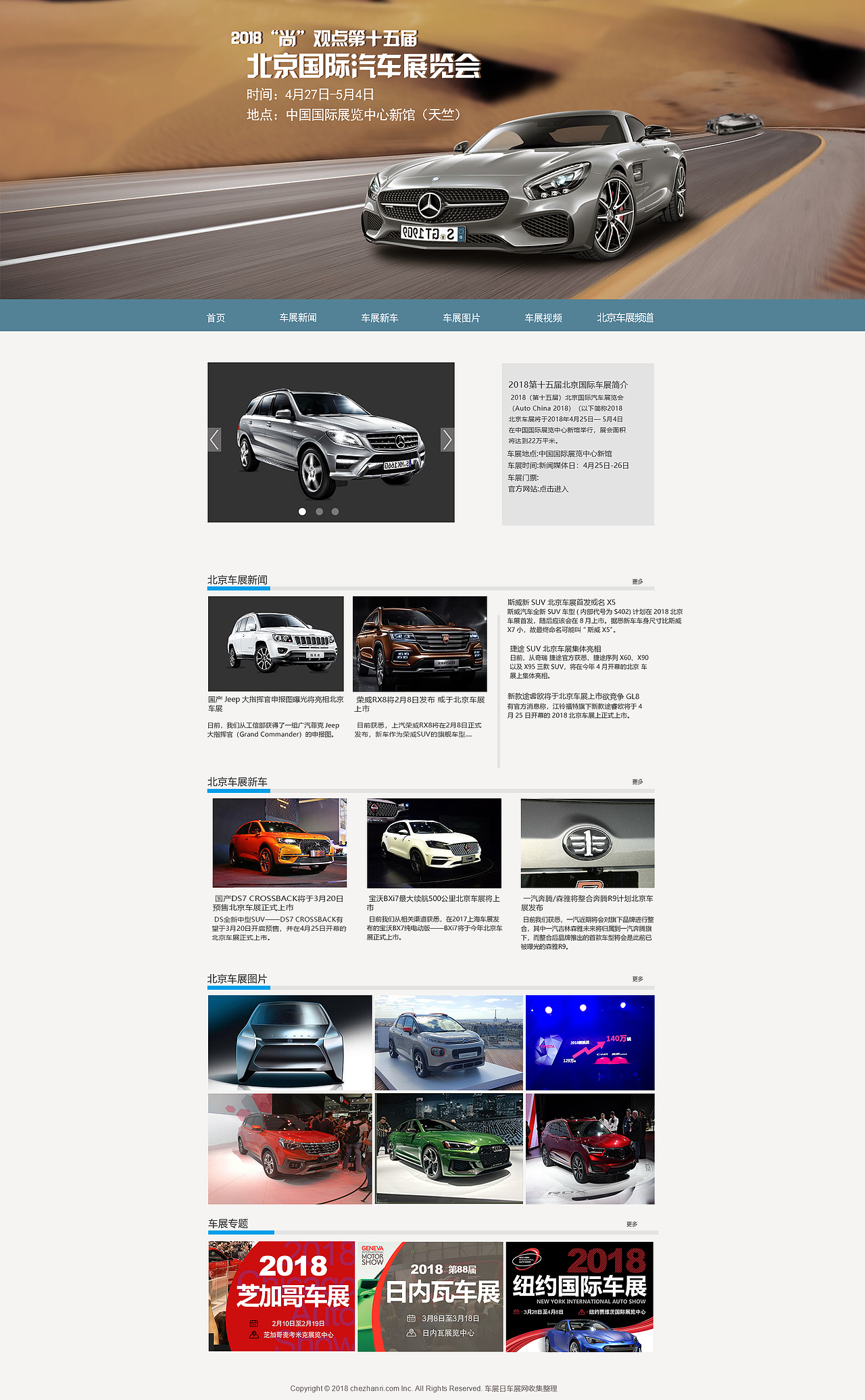Screen dimensions: 865x1400
Task: Click the 北京车展新车 section heading
Action: pos(237,781)
